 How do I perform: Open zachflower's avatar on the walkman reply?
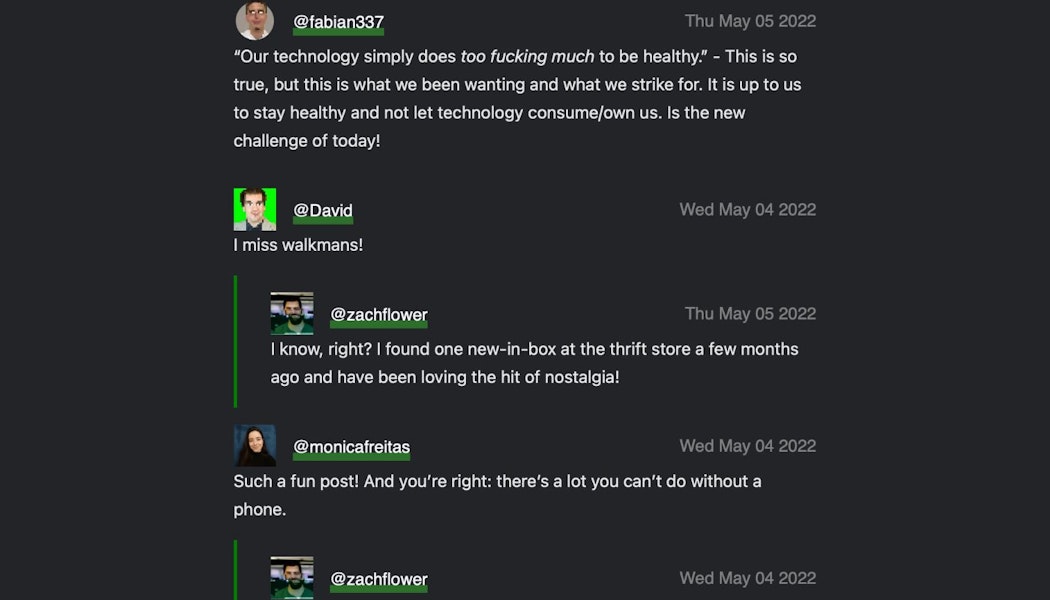coord(292,313)
